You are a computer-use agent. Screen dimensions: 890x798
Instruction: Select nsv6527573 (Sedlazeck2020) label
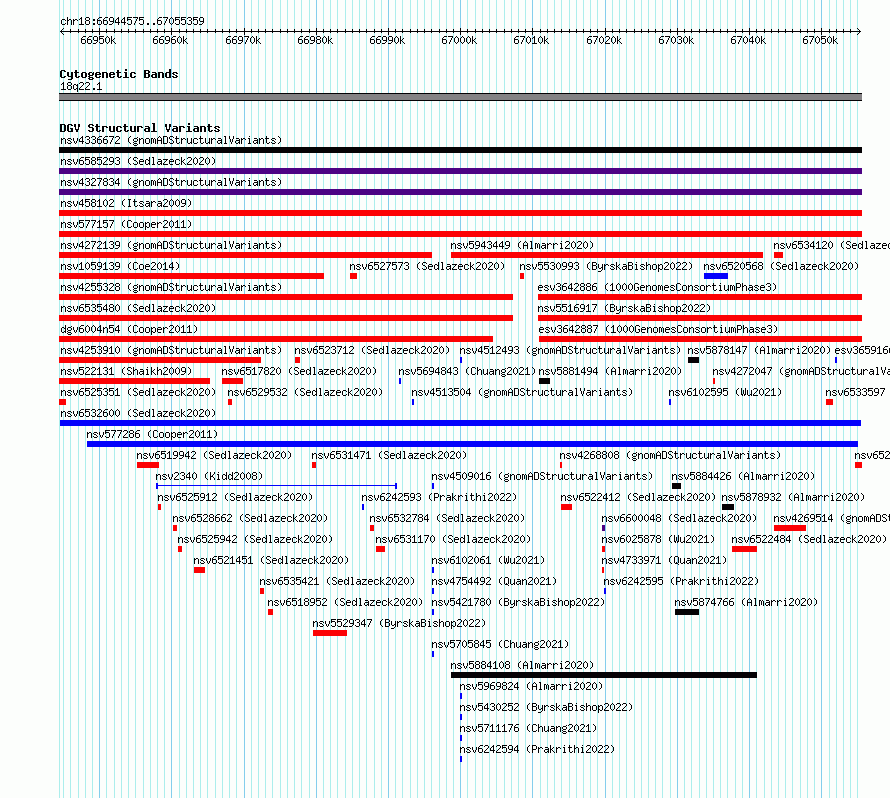(427, 266)
